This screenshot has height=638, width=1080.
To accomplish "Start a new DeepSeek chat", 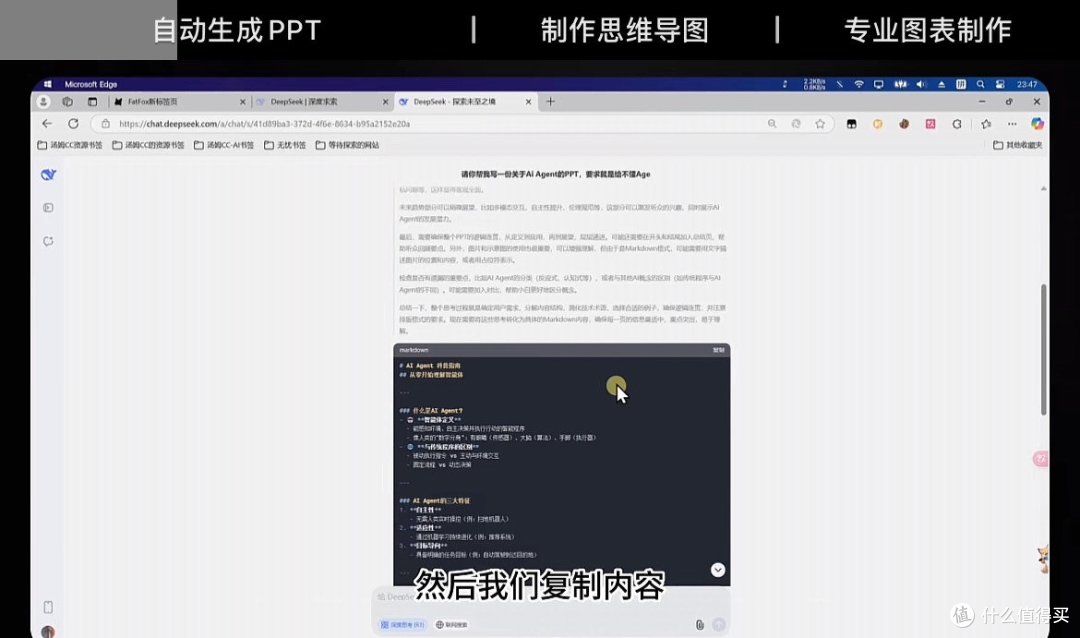I will click(48, 241).
